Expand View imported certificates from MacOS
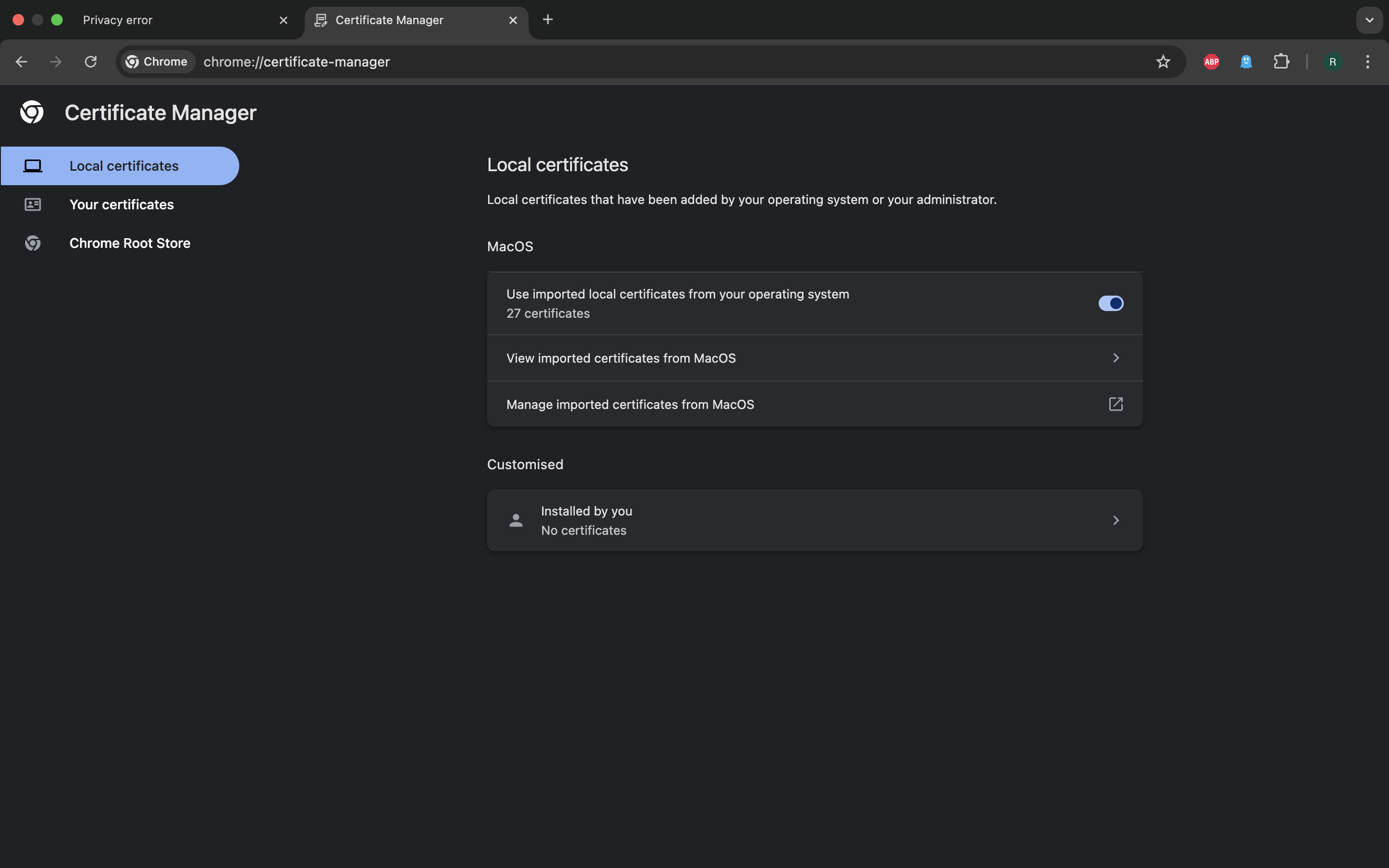This screenshot has height=868, width=1389. click(1115, 358)
